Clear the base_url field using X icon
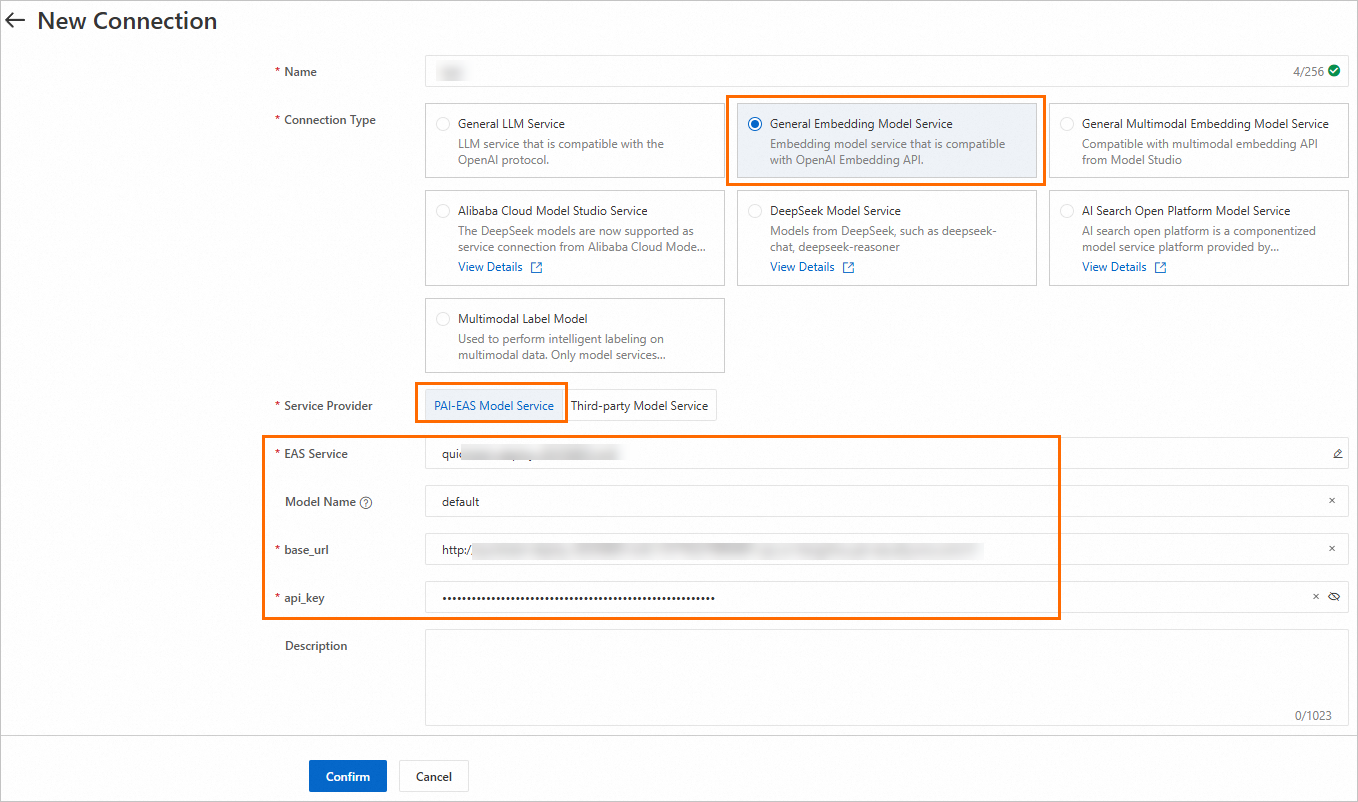Screen dimensions: 1358x802 click(1331, 549)
